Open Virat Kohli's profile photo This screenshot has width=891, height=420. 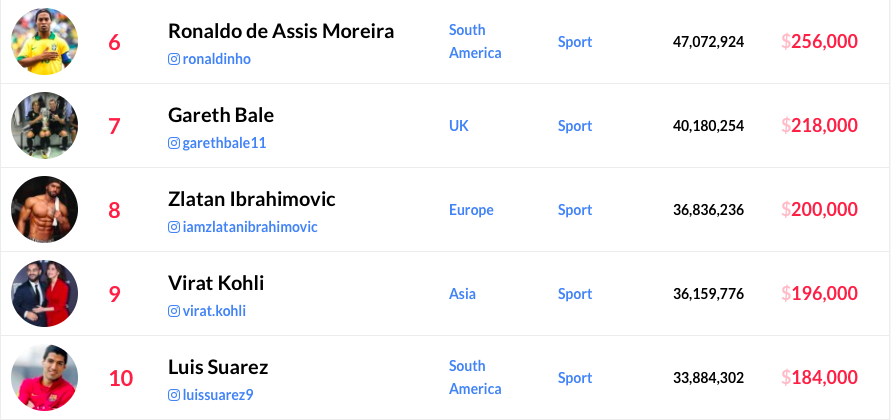[45, 294]
